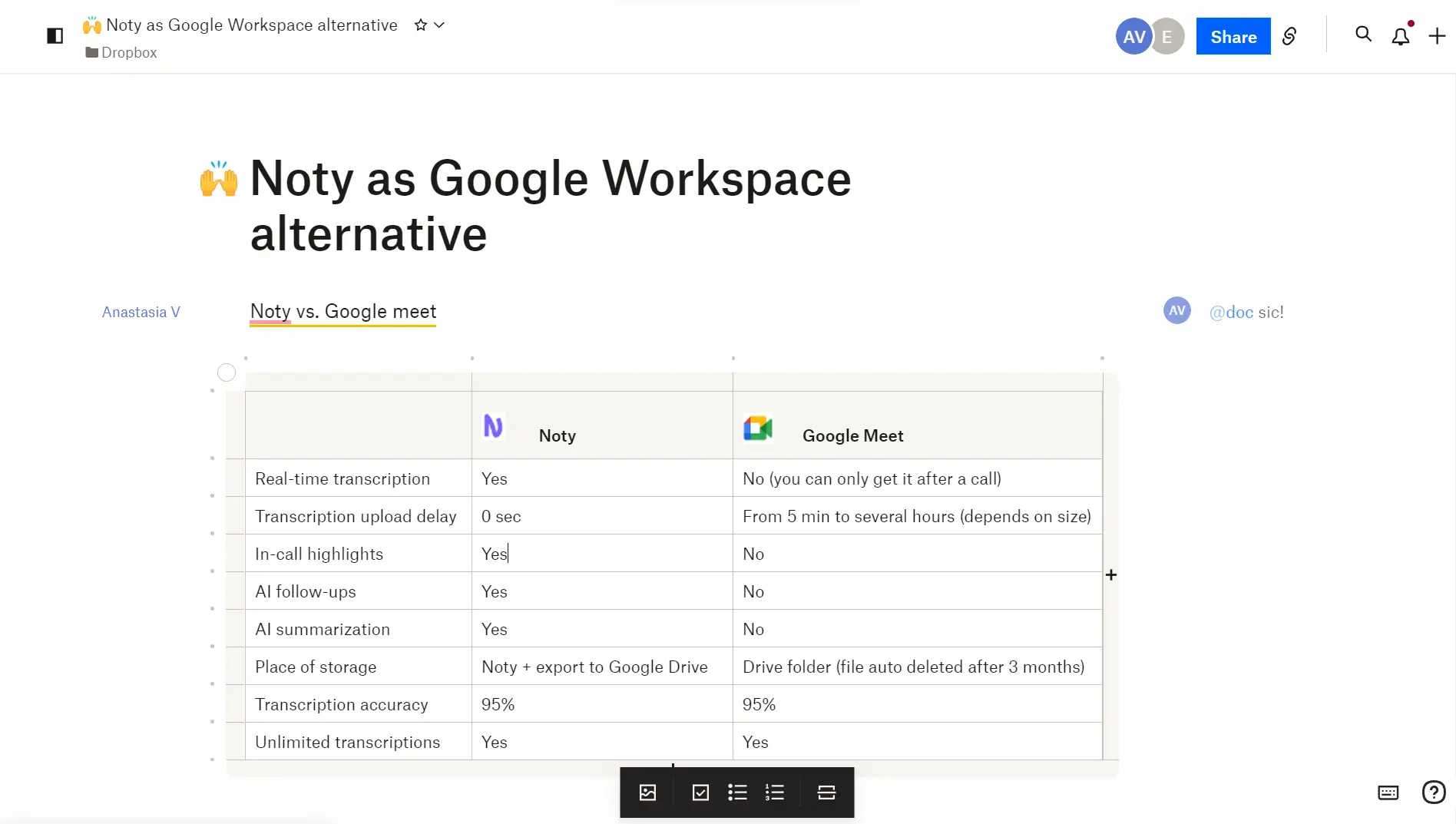
Task: Click the 0 sec cell
Action: point(602,516)
